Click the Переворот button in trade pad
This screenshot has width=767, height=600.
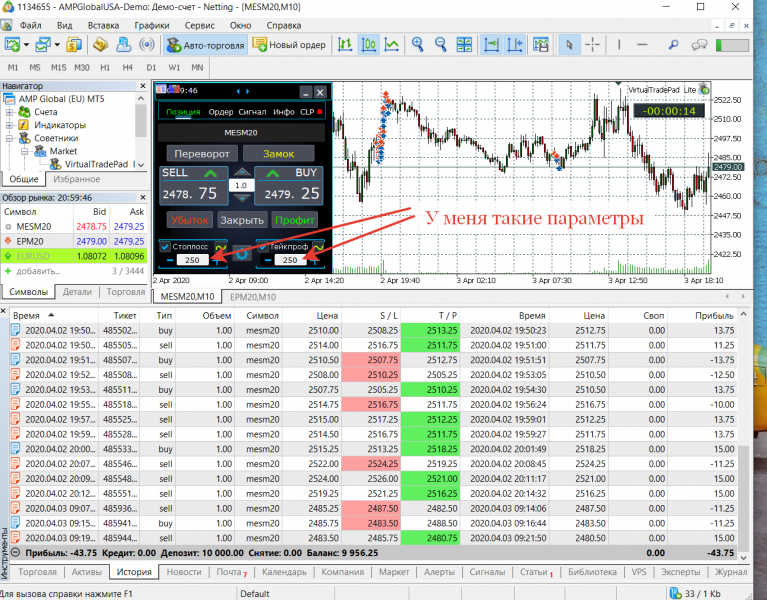(x=202, y=154)
